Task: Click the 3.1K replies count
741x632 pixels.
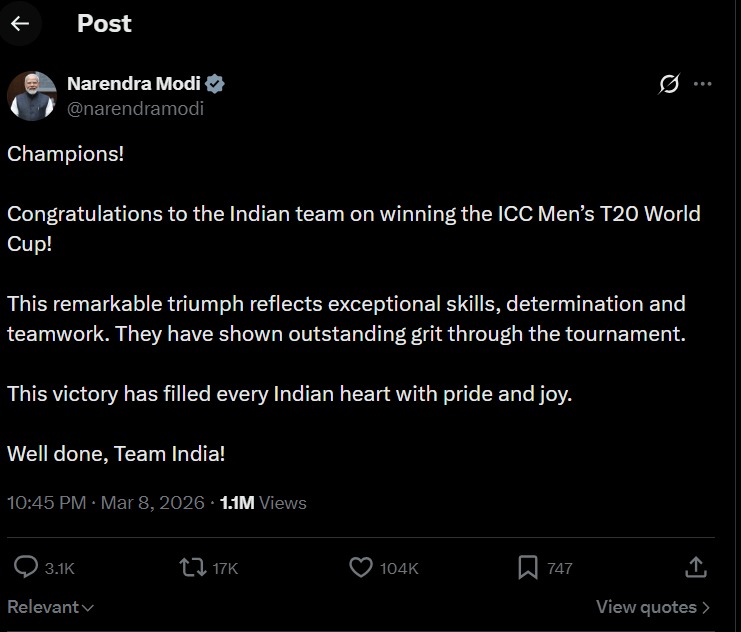Action: [60, 569]
